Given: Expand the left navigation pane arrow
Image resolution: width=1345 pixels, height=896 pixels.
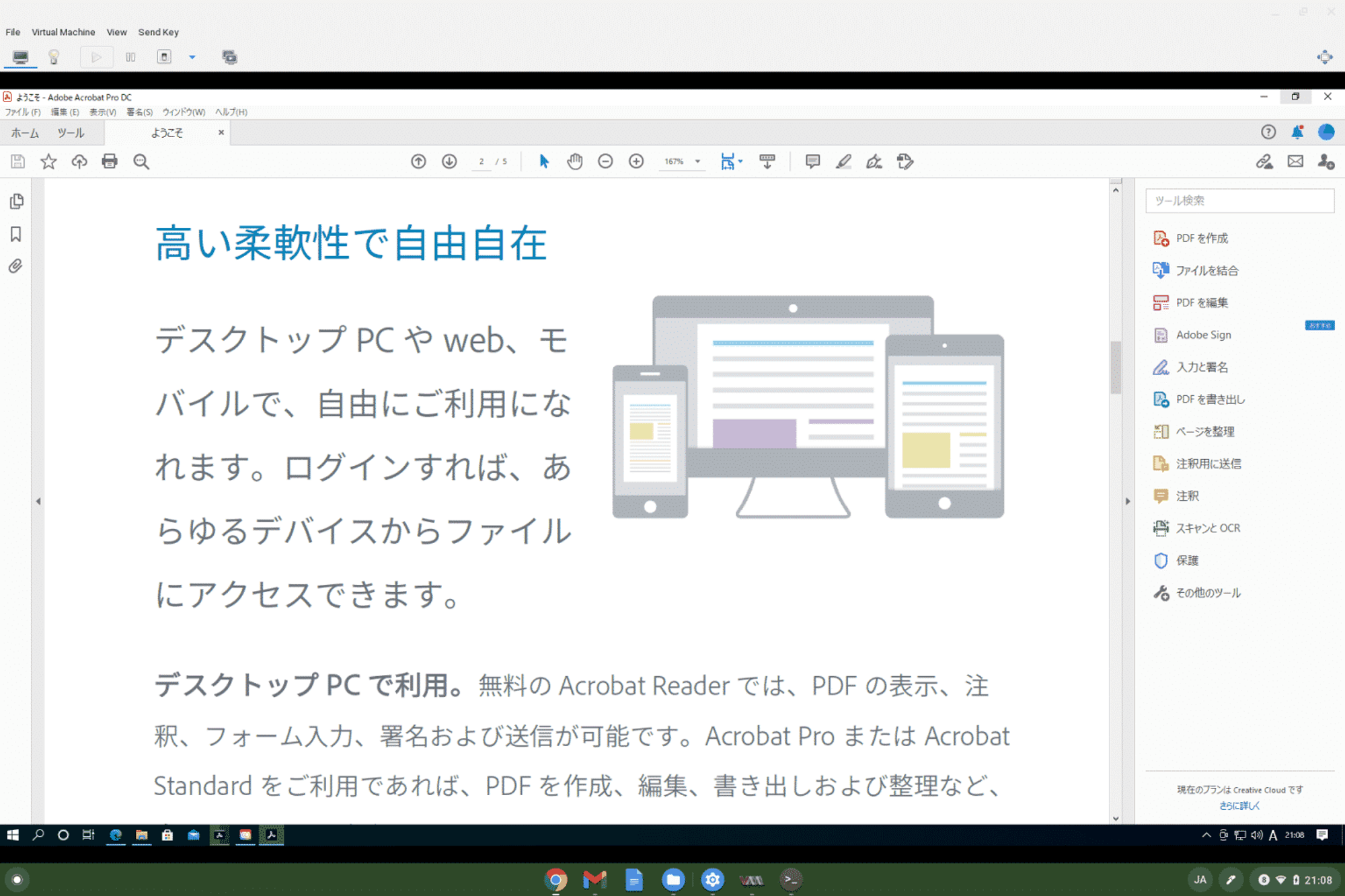Looking at the screenshot, I should (x=38, y=501).
